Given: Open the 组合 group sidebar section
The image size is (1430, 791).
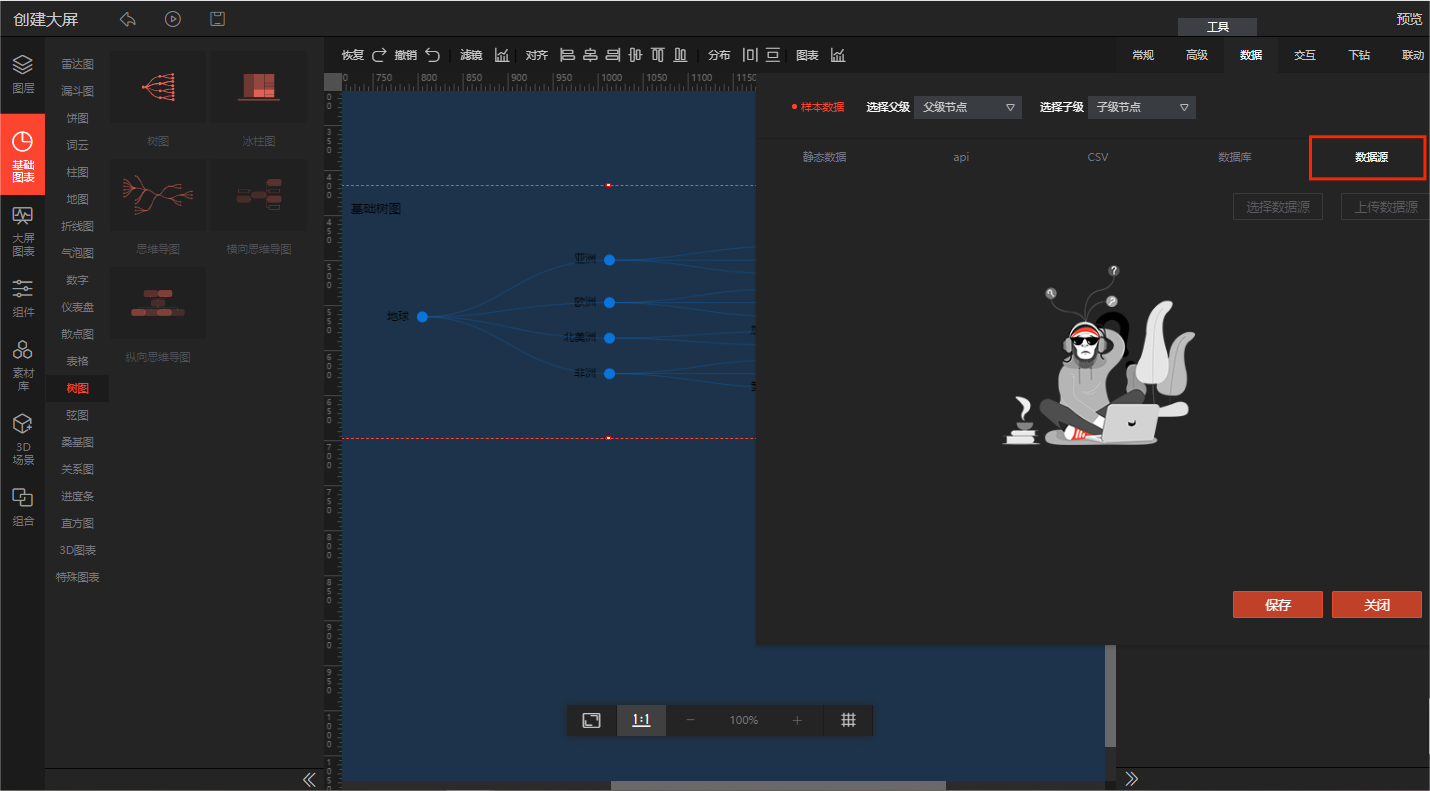Looking at the screenshot, I should pos(23,508).
